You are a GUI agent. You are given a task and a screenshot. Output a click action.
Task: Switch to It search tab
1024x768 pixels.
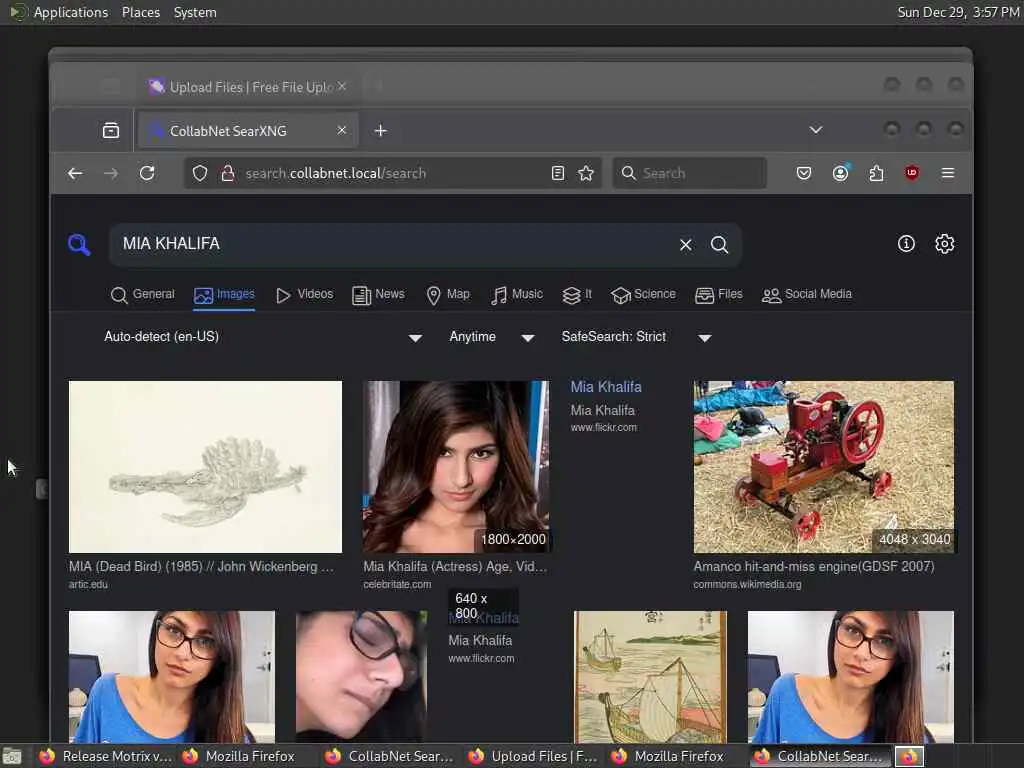(577, 295)
